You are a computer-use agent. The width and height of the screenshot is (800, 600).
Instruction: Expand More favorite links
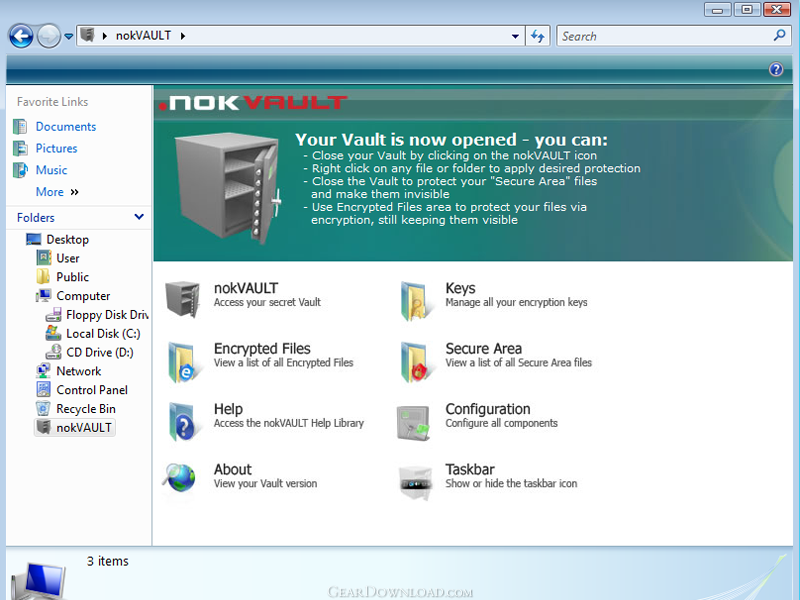point(57,192)
